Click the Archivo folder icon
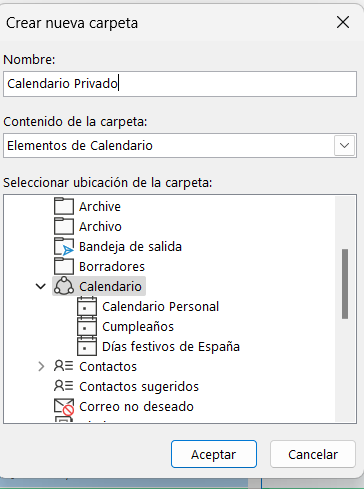 (64, 226)
